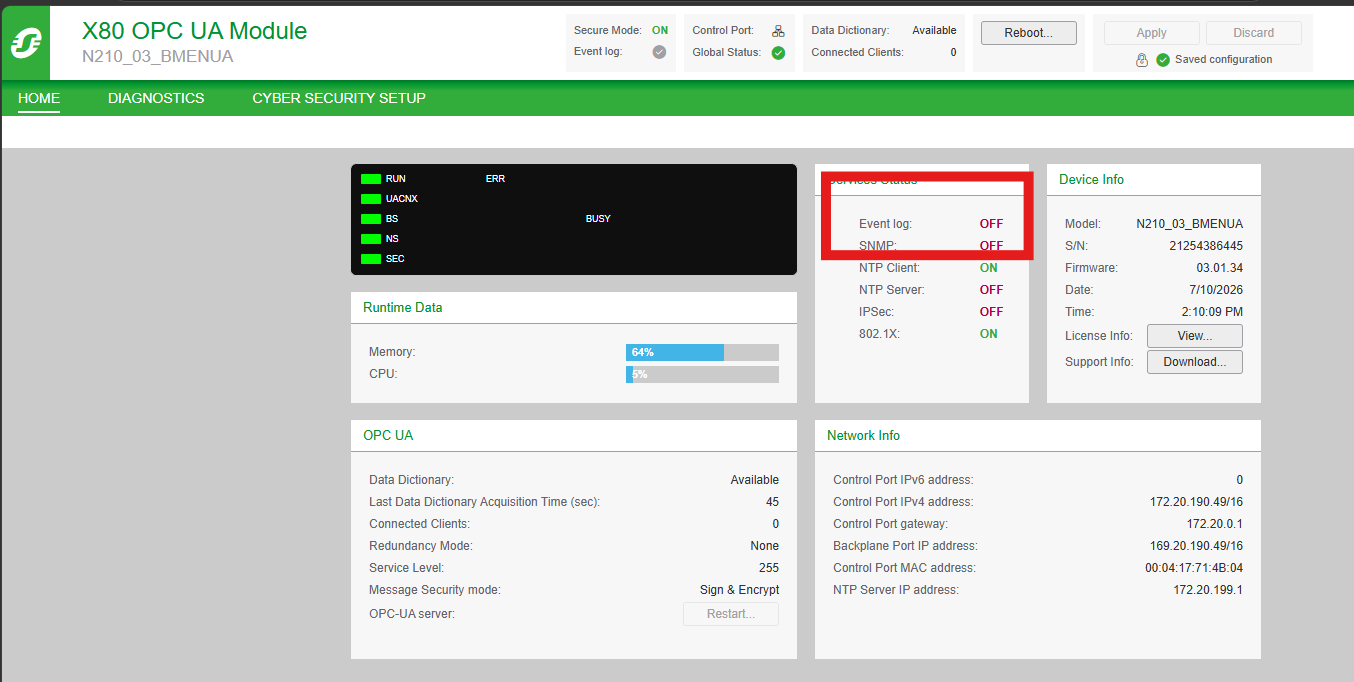Click the Apply button
The width and height of the screenshot is (1354, 682).
pyautogui.click(x=1151, y=33)
